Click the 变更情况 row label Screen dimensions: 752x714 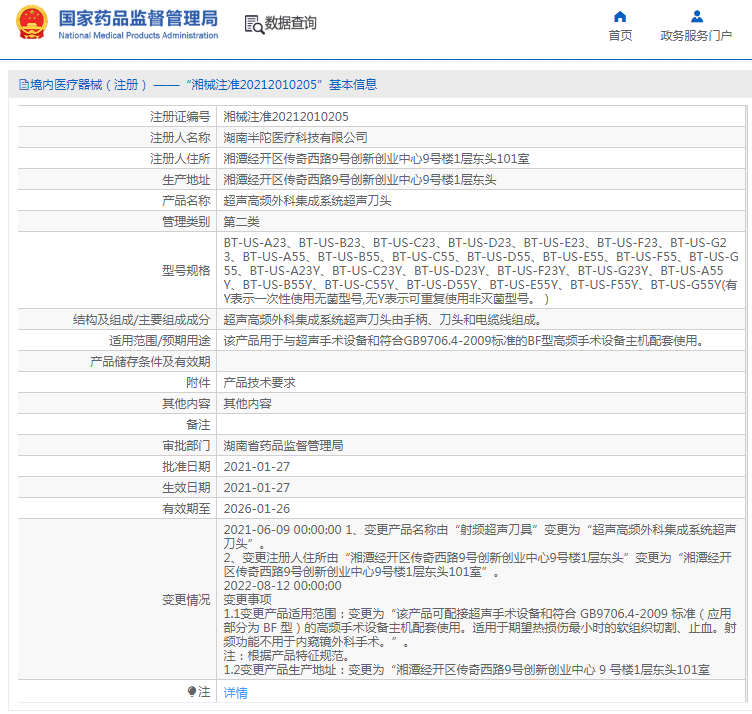[x=186, y=600]
